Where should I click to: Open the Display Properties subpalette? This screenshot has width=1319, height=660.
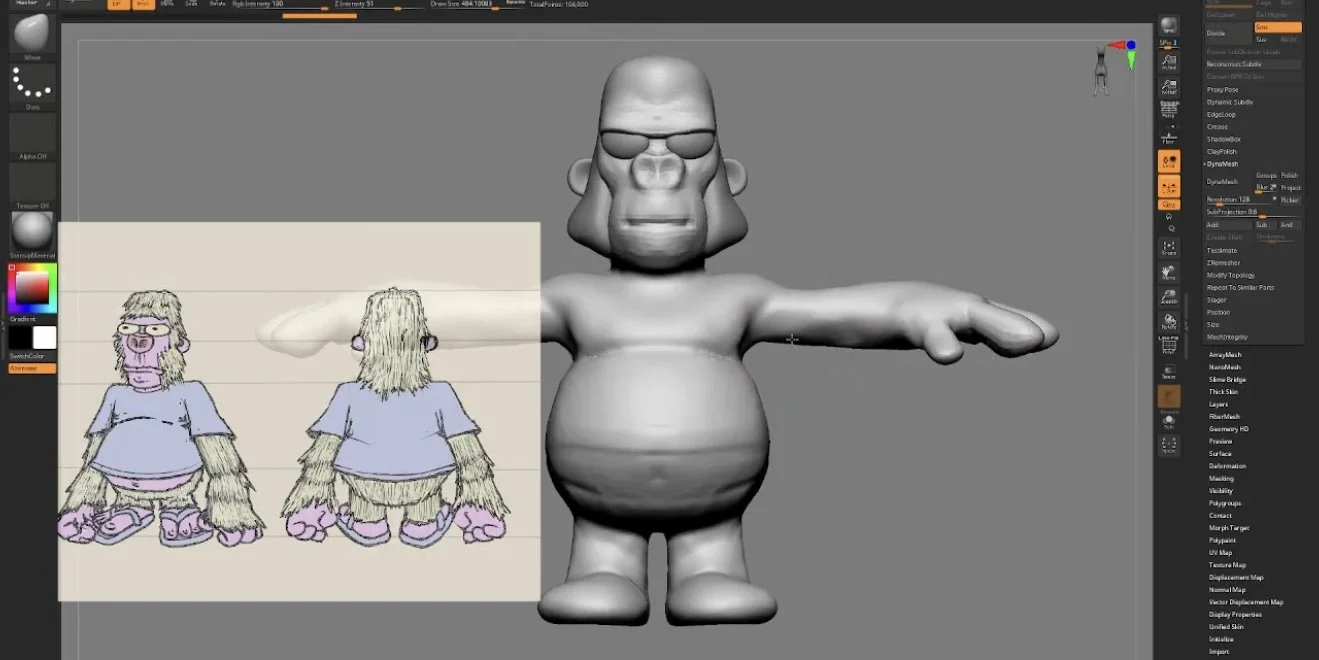pyautogui.click(x=1235, y=614)
